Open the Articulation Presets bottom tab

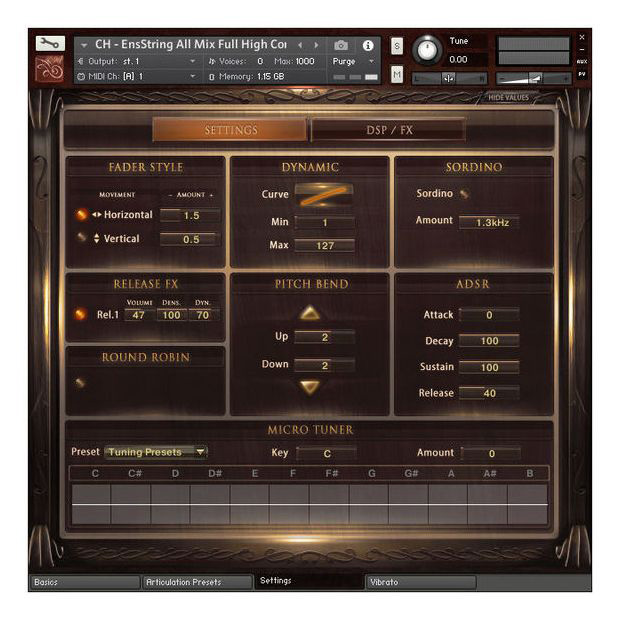[x=197, y=582]
